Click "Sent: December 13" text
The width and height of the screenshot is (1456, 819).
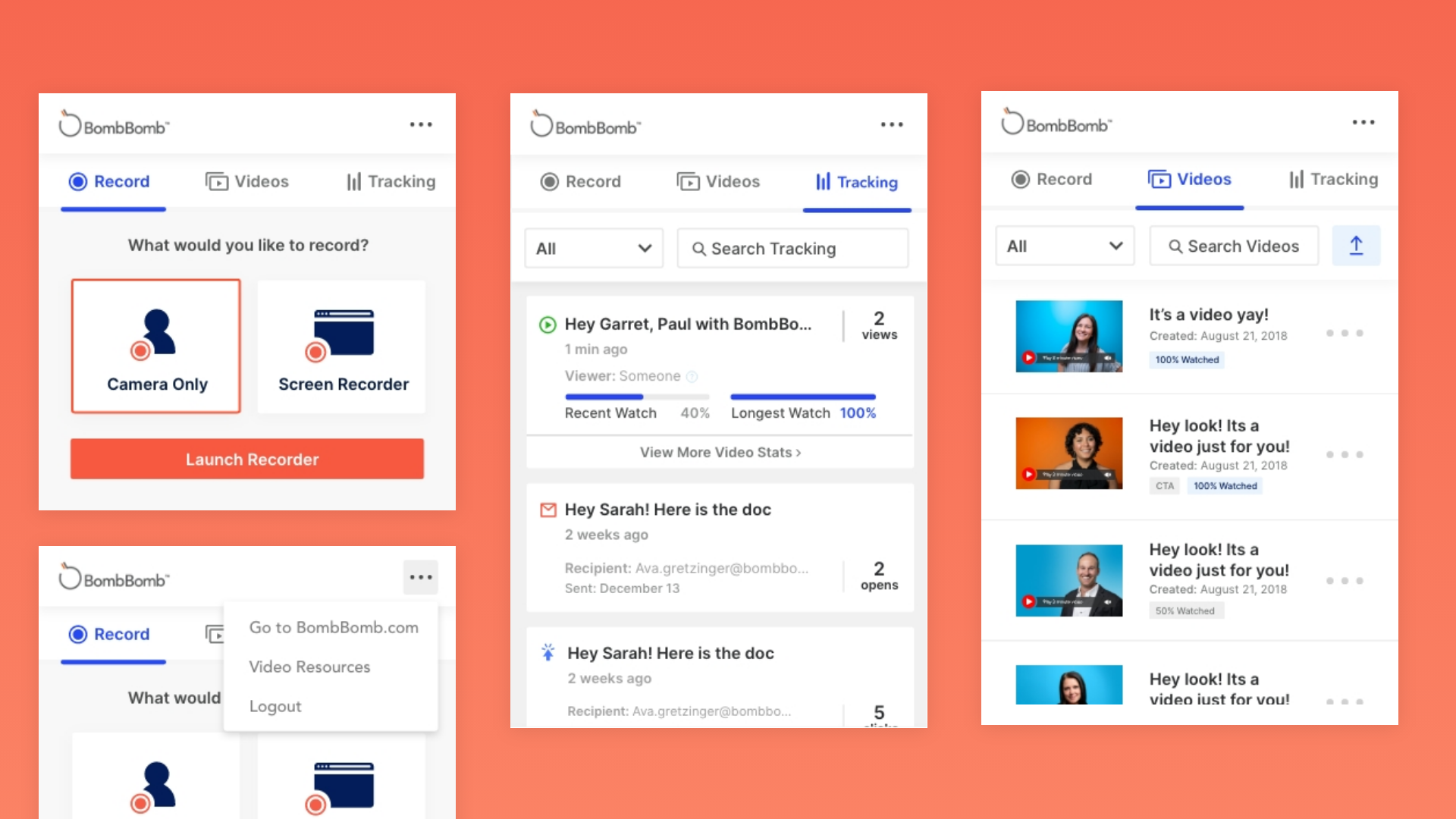[x=622, y=588]
